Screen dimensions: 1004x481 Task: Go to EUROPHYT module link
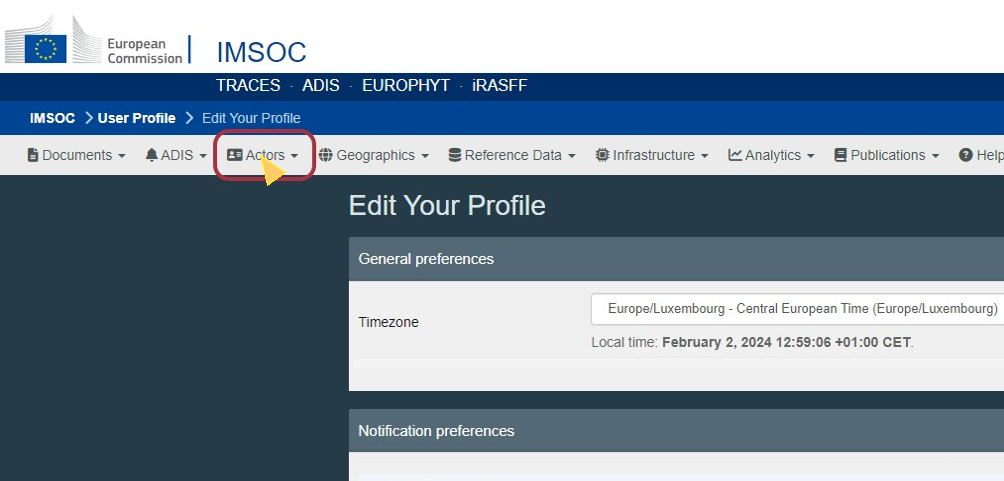pyautogui.click(x=406, y=86)
